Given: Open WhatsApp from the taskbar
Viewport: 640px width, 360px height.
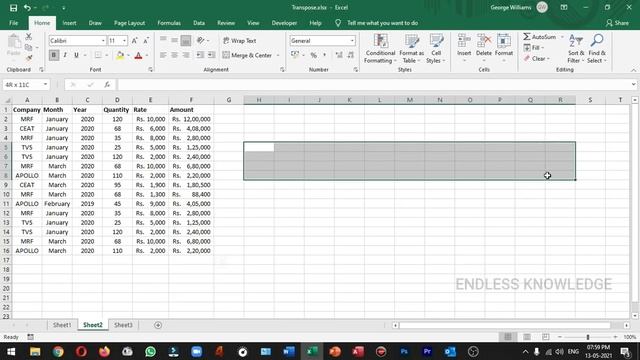Looking at the screenshot, I should (151, 351).
